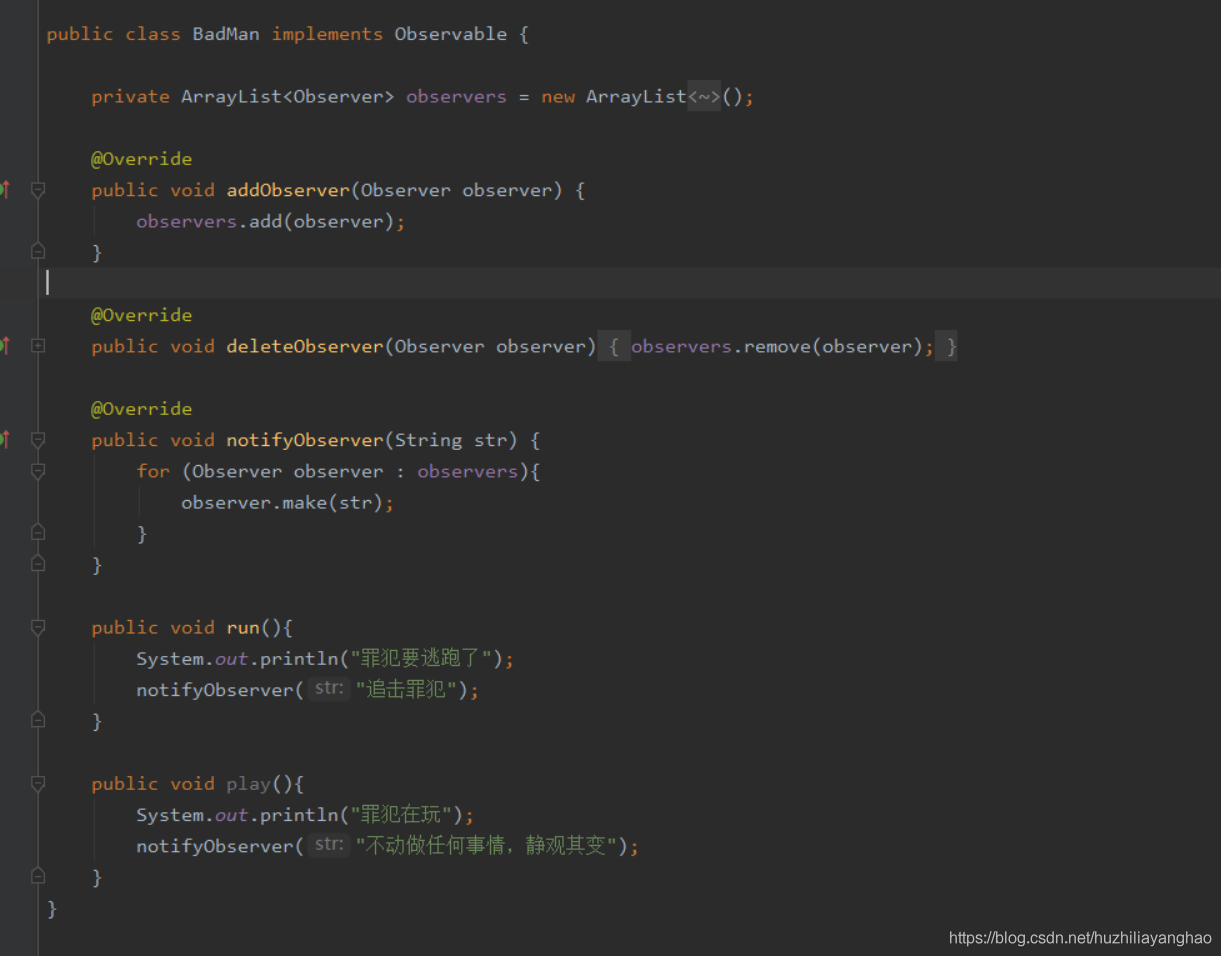Click the play method name
1222x957 pixels.
248,783
